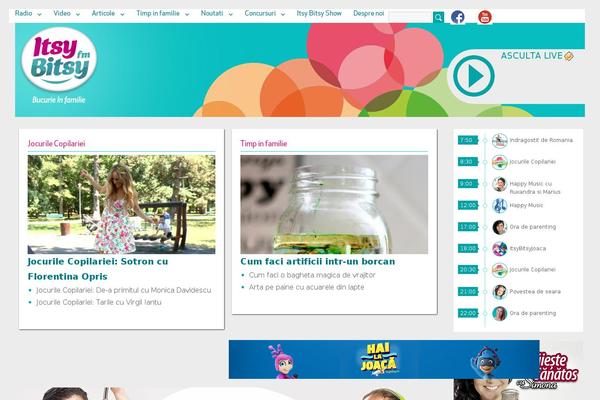Select the 17:00 time slot
The image size is (600, 400).
[468, 227]
